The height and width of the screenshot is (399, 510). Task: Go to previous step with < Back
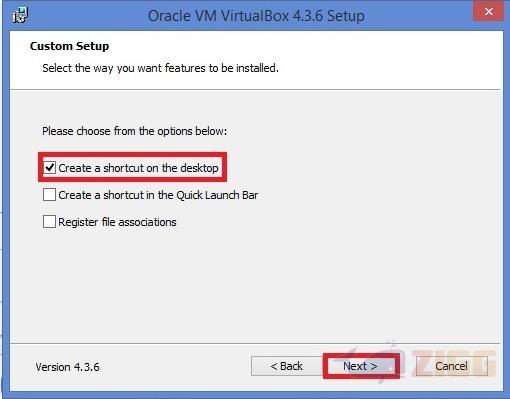coord(287,366)
